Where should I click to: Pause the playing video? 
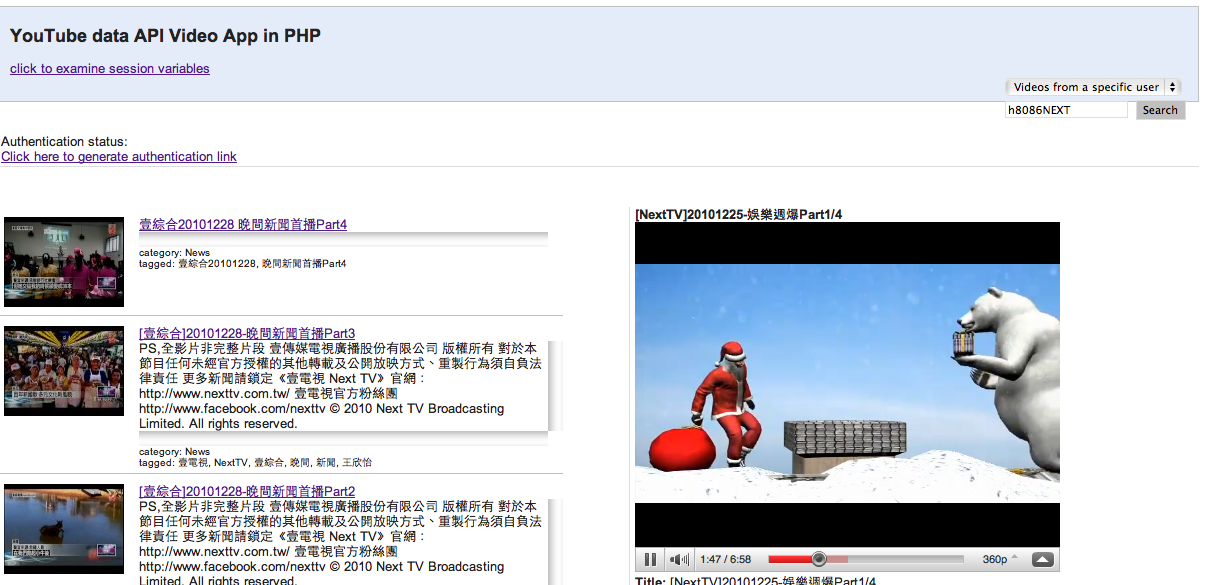pyautogui.click(x=650, y=560)
